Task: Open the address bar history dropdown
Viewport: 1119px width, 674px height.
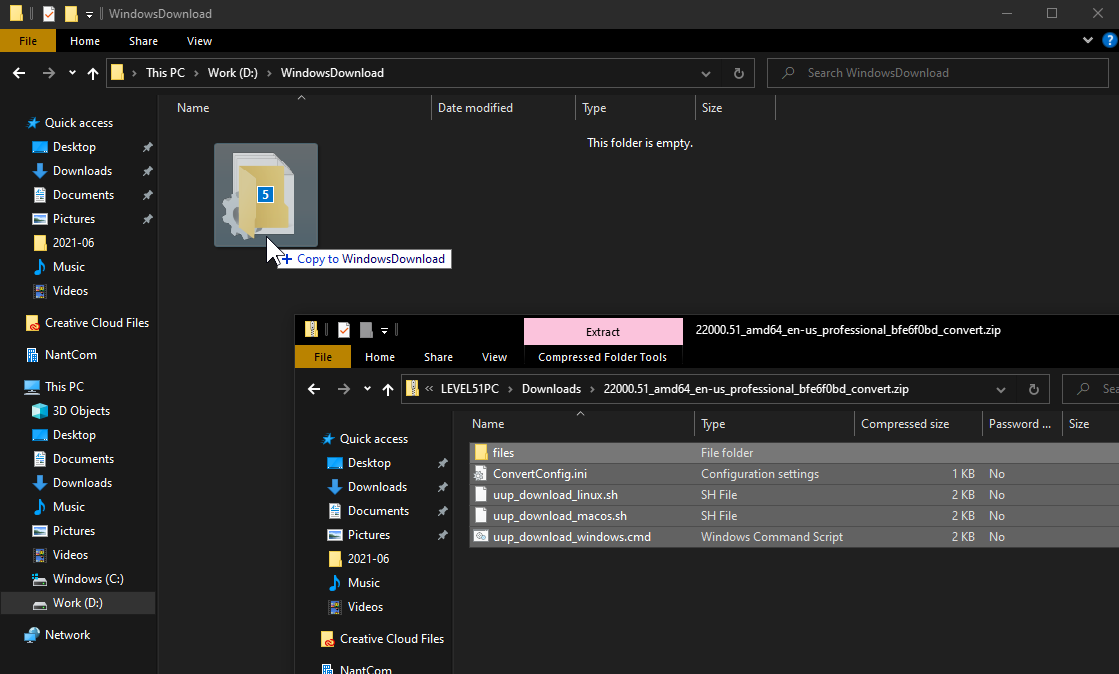Action: tap(705, 73)
